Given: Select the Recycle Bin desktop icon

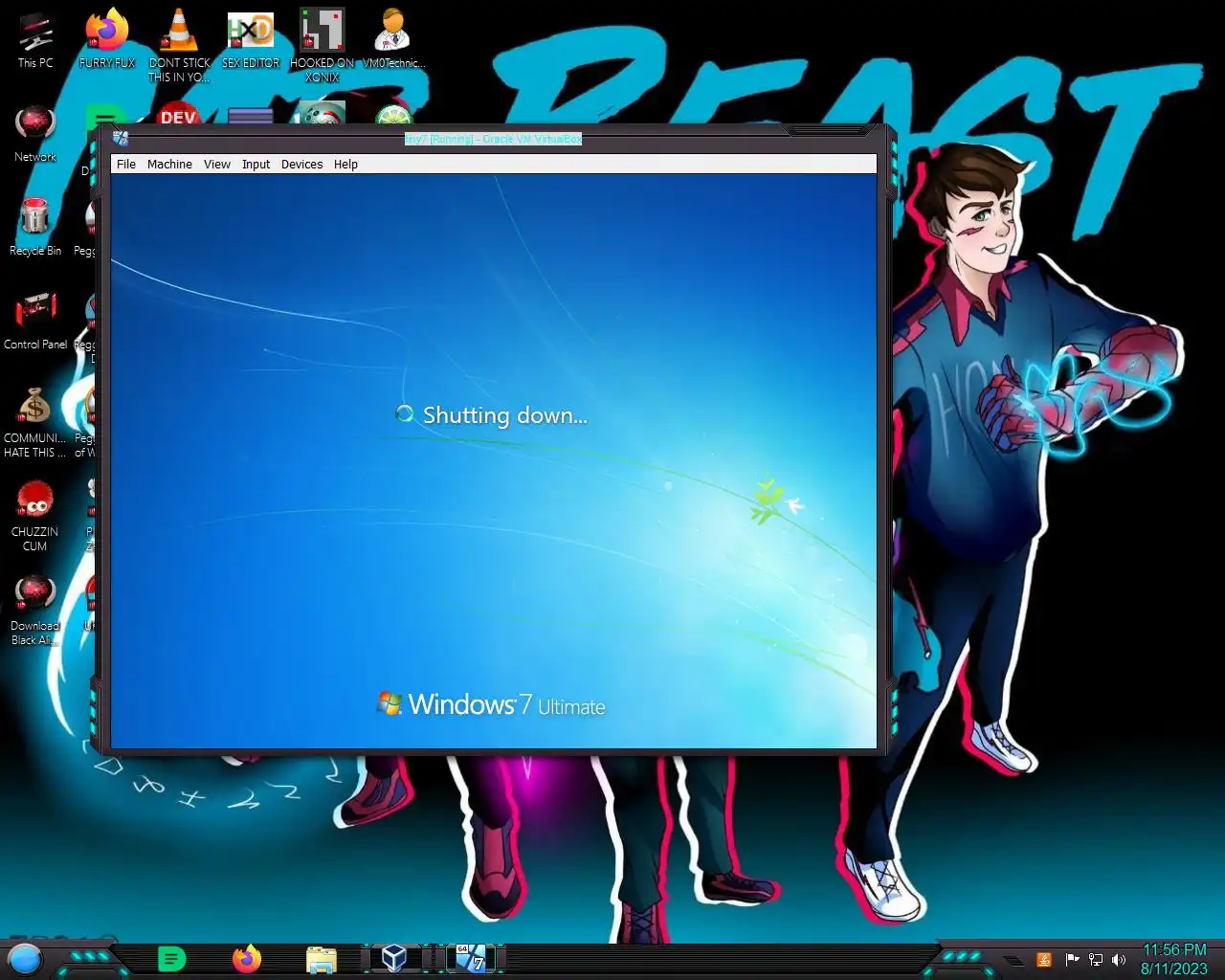Looking at the screenshot, I should (x=35, y=227).
